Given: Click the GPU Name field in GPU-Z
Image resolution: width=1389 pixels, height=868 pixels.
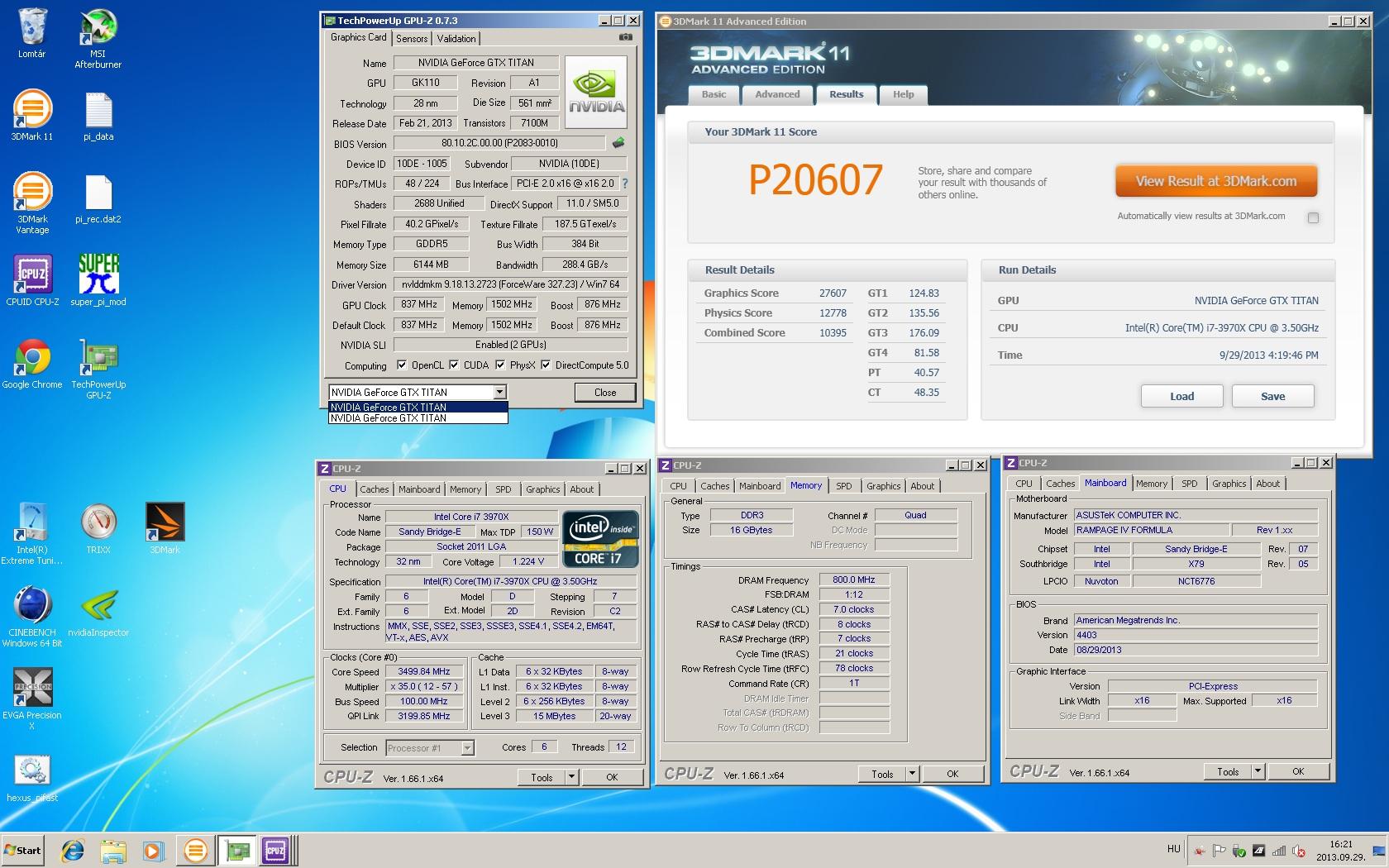Looking at the screenshot, I should [x=476, y=63].
